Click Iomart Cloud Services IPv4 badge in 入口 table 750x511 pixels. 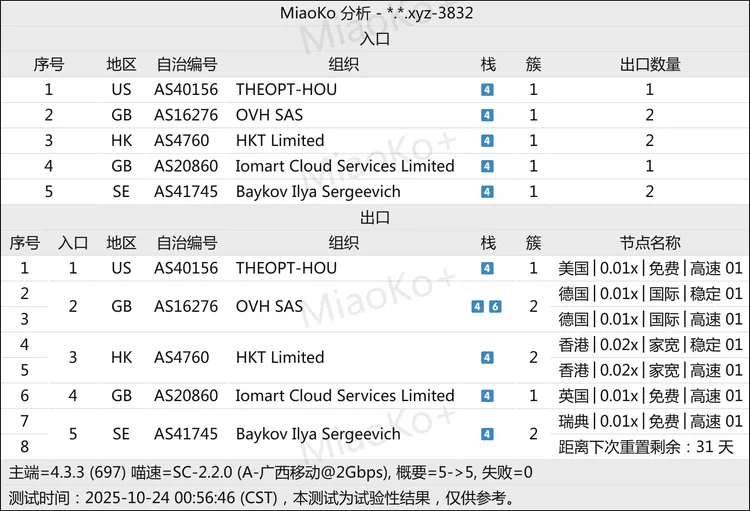(x=487, y=167)
